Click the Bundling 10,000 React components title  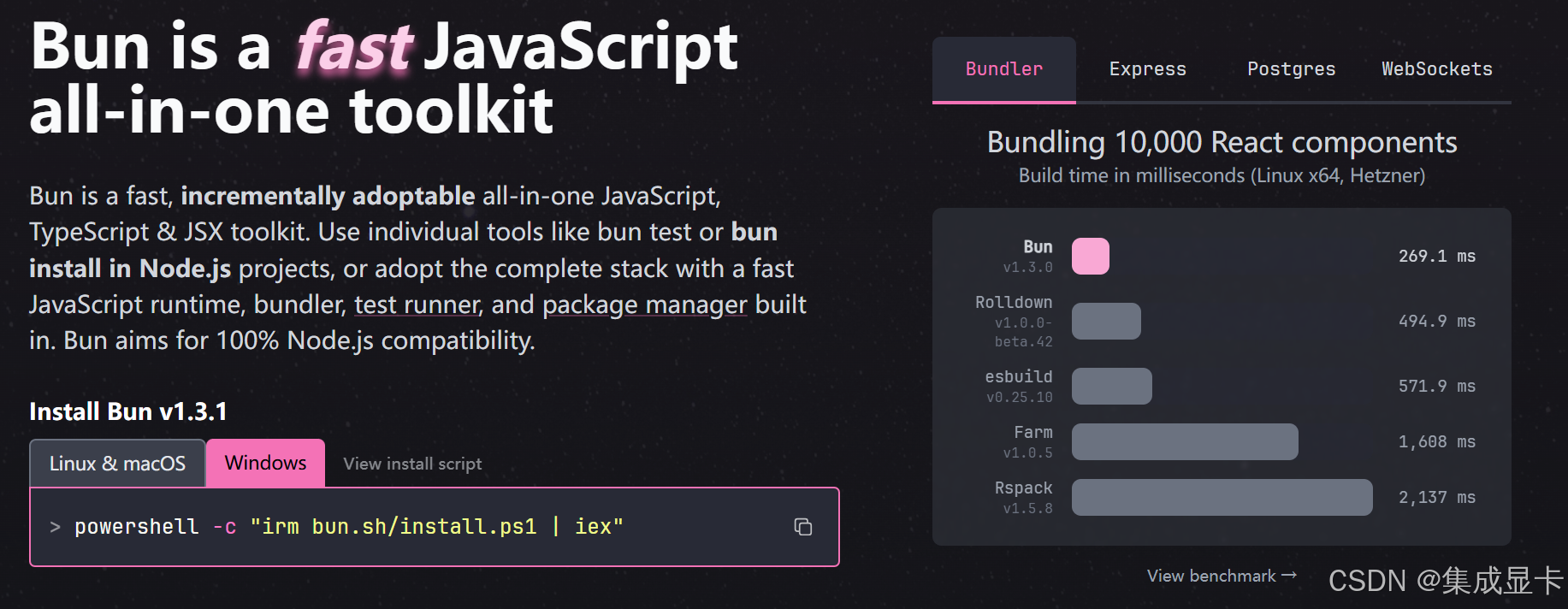click(1222, 142)
